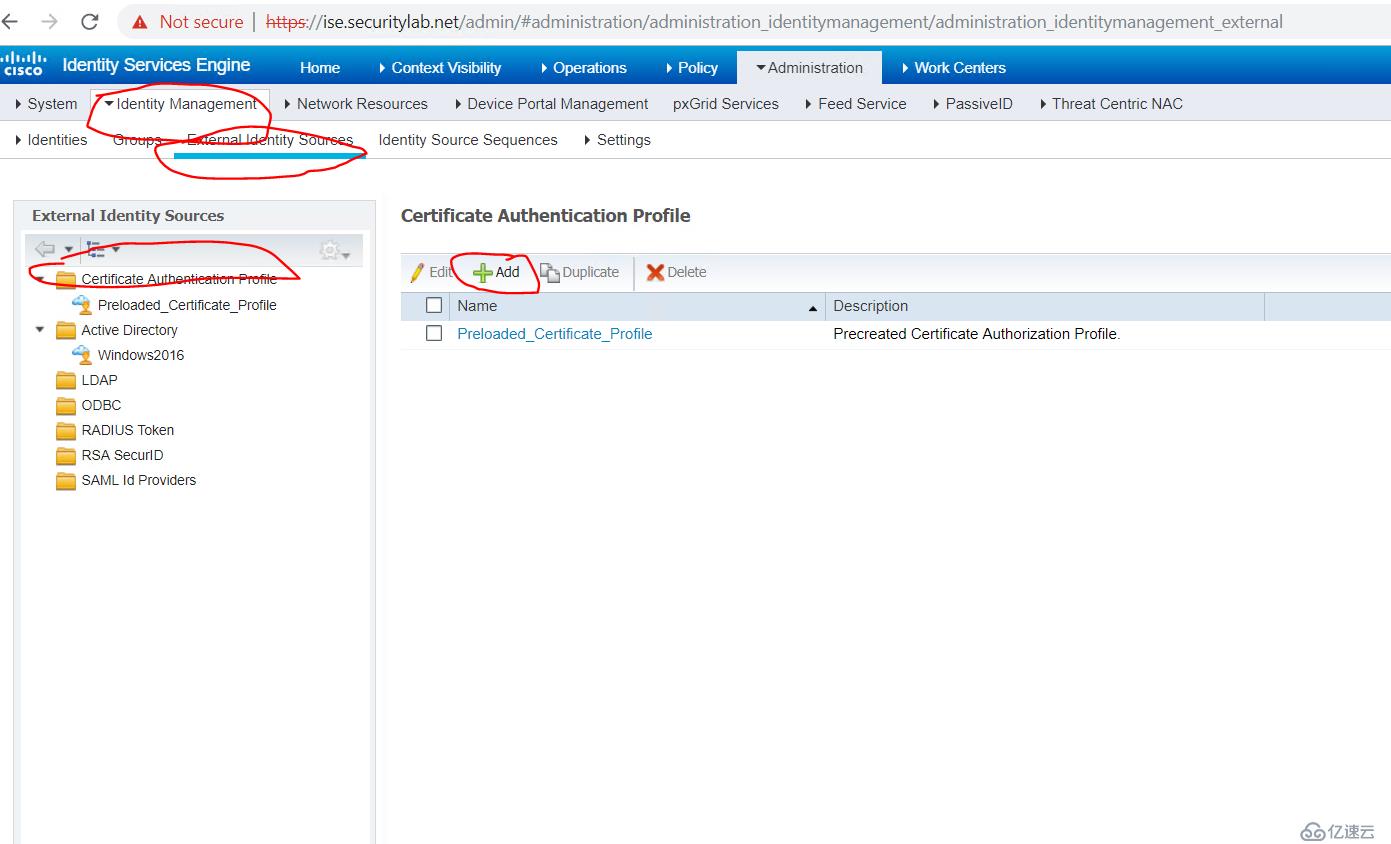Click 'Precreated Certificate Authorization Profile.' cell text
The height and width of the screenshot is (844, 1391).
coord(977,334)
